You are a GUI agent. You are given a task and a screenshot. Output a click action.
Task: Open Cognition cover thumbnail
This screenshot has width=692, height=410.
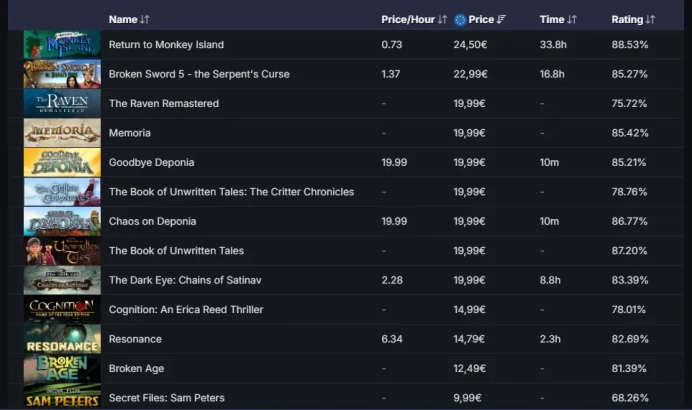[x=62, y=309]
